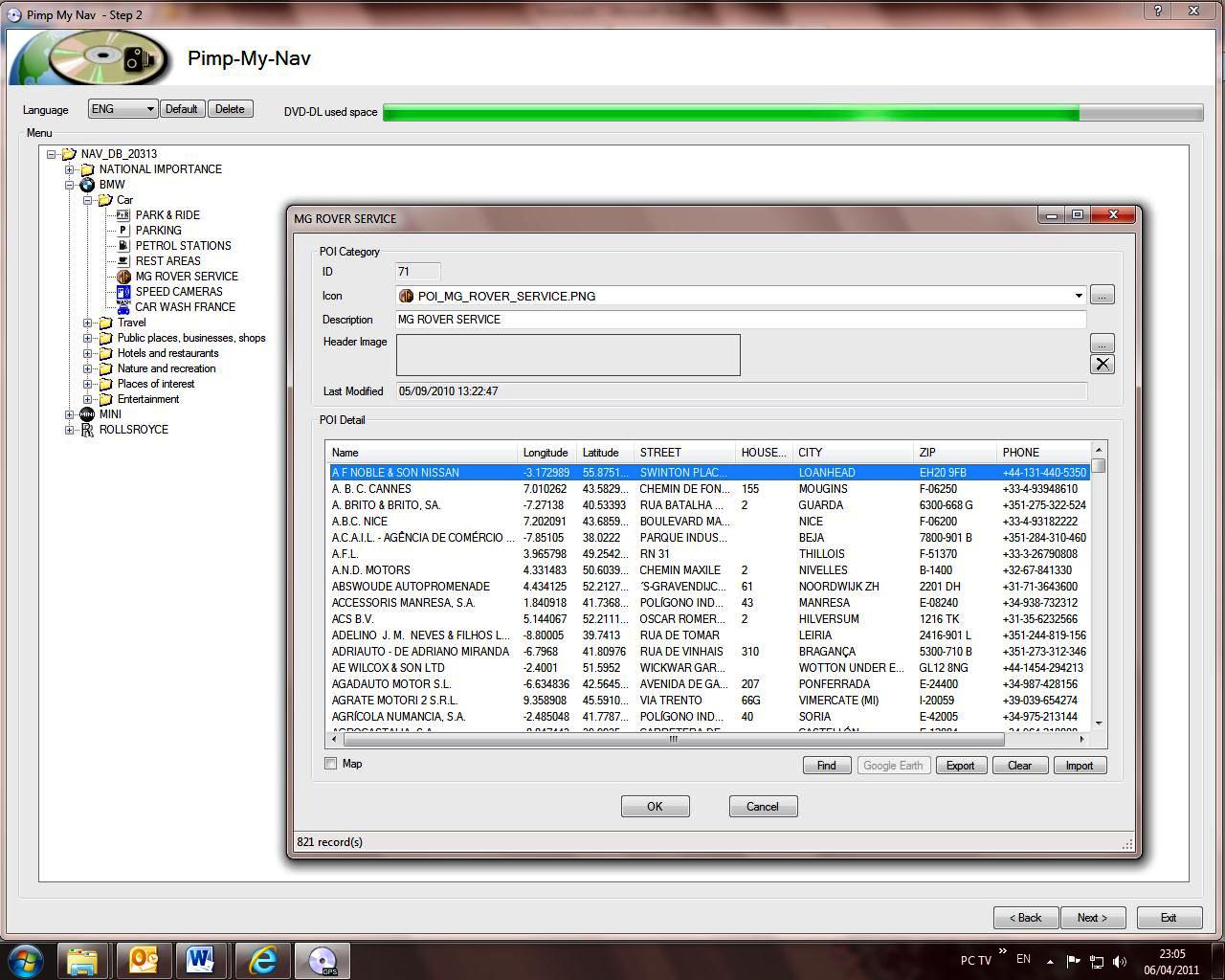
Task: Select the REST AREAS icon
Action: [122, 261]
